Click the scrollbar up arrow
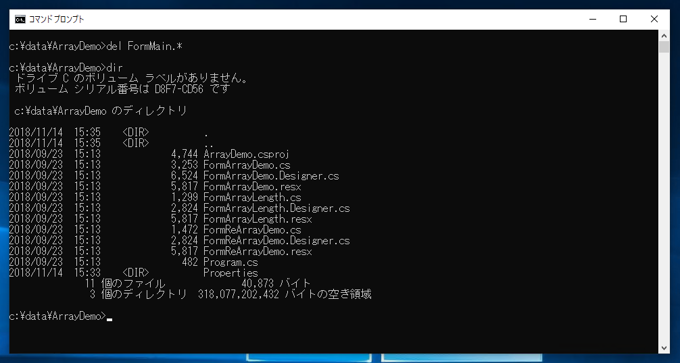680x363 pixels. coord(664,35)
